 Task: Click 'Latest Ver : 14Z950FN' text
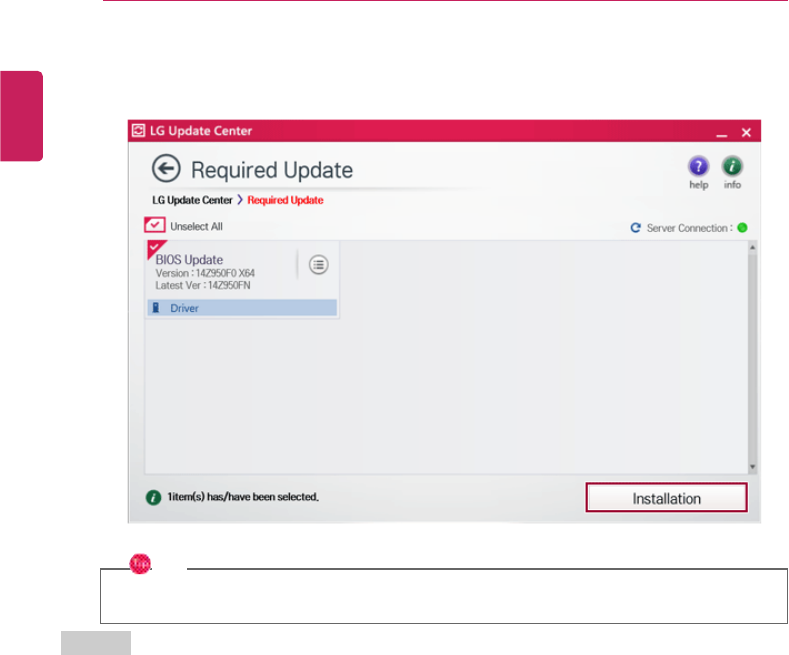tap(203, 285)
